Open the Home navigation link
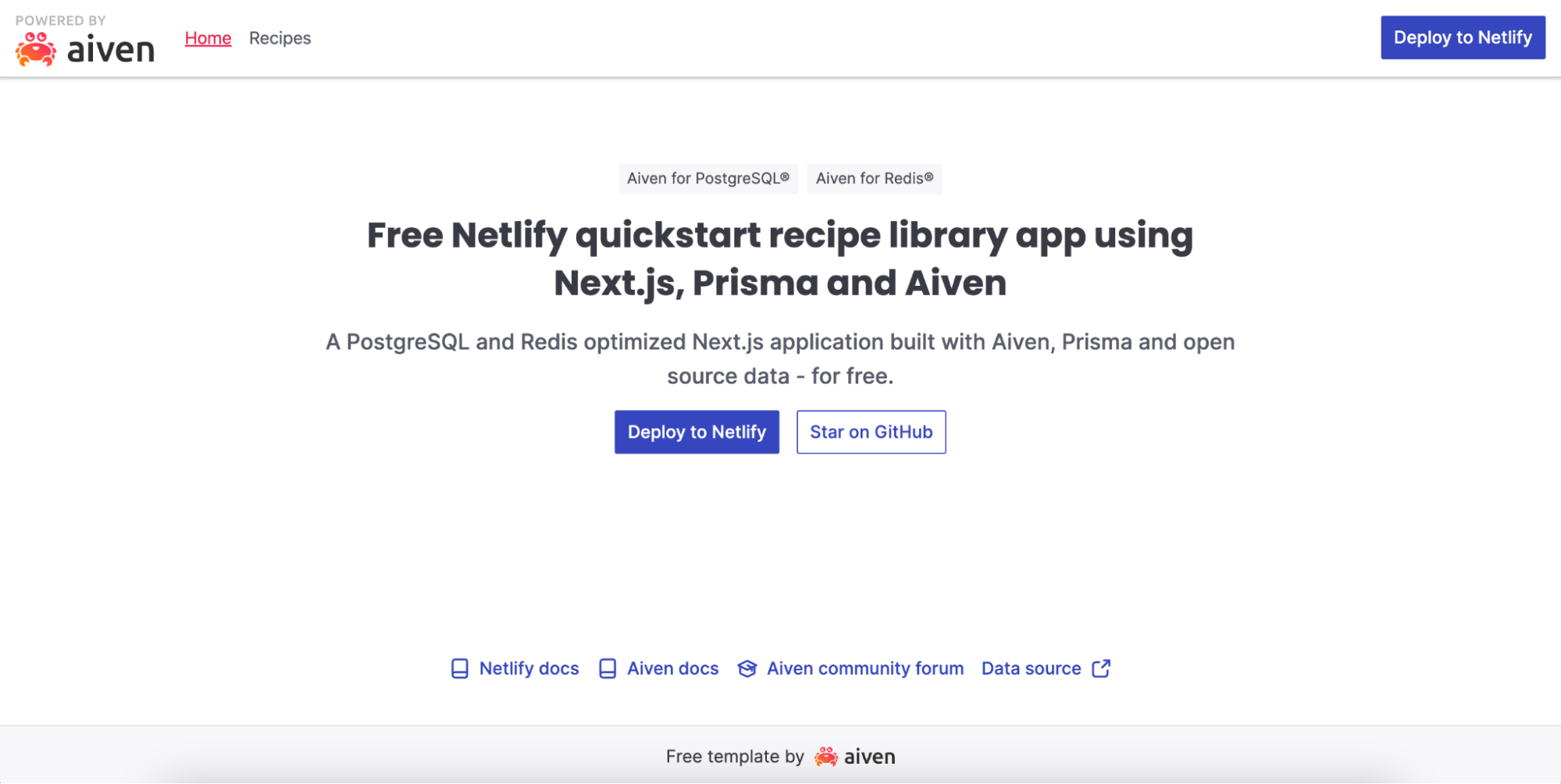 (x=208, y=38)
